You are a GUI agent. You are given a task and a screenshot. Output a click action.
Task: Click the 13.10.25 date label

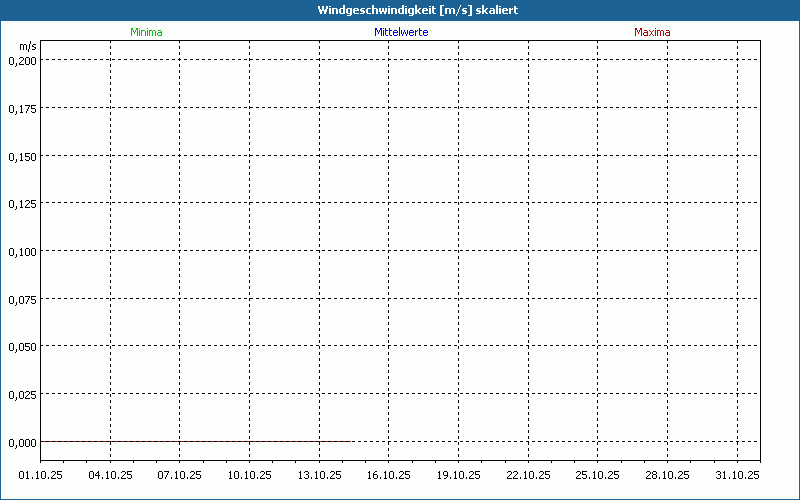320,475
